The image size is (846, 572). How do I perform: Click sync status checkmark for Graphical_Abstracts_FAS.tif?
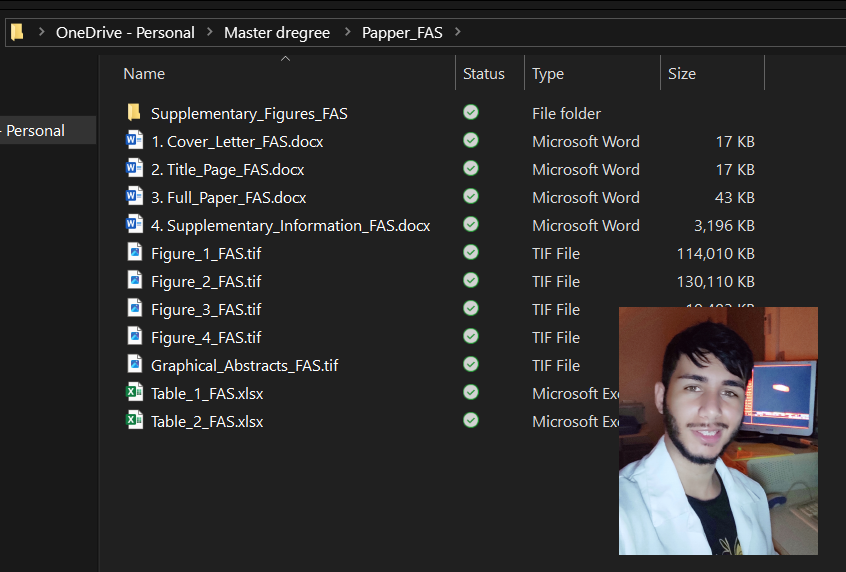point(471,364)
